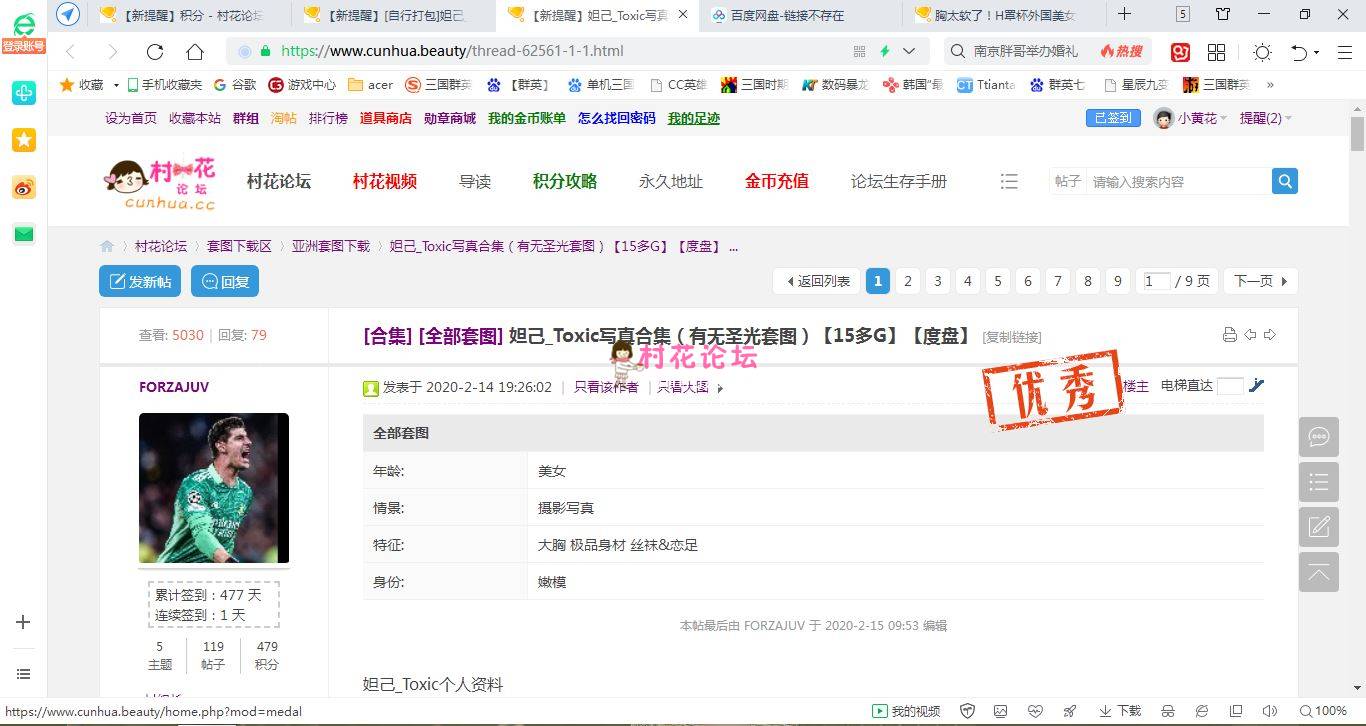
Task: Jump to top with floating arrow button
Action: [x=1318, y=572]
